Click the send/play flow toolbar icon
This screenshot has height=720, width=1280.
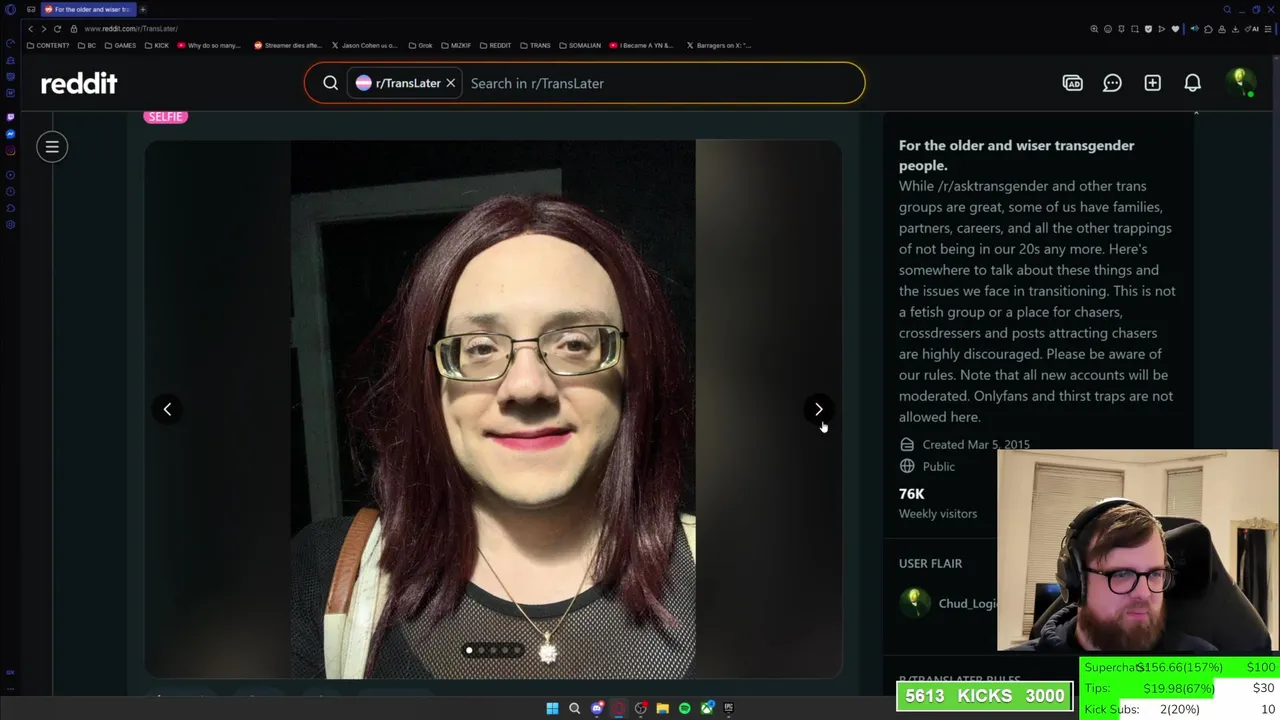tap(1161, 29)
